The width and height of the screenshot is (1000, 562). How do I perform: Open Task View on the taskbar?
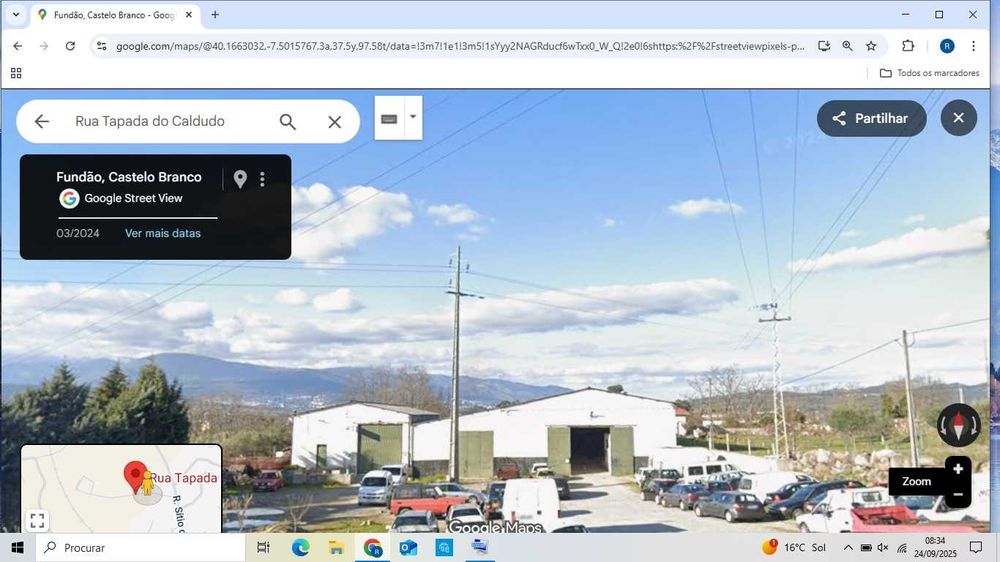(263, 547)
